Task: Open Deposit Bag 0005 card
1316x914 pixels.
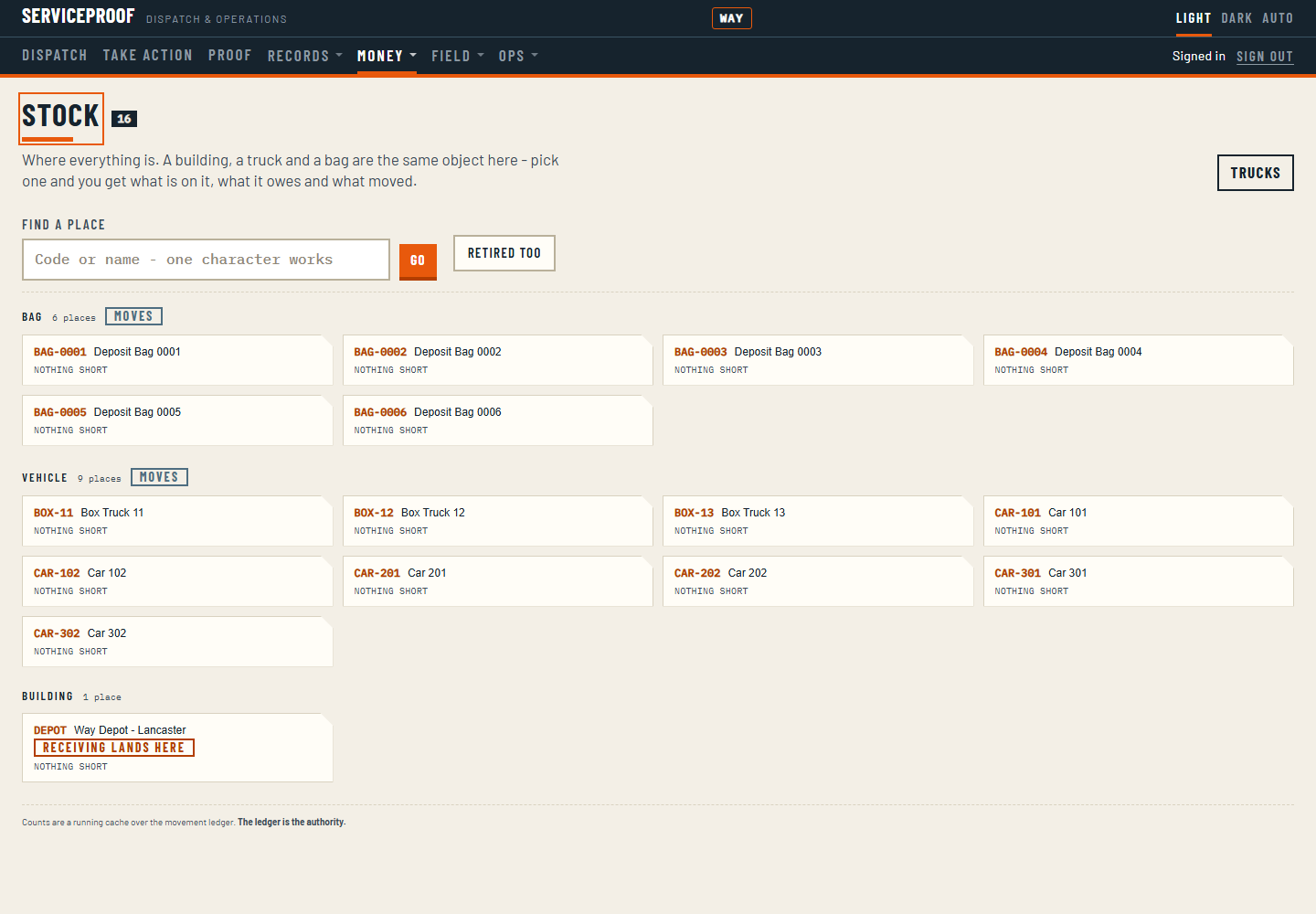Action: pyautogui.click(x=177, y=420)
